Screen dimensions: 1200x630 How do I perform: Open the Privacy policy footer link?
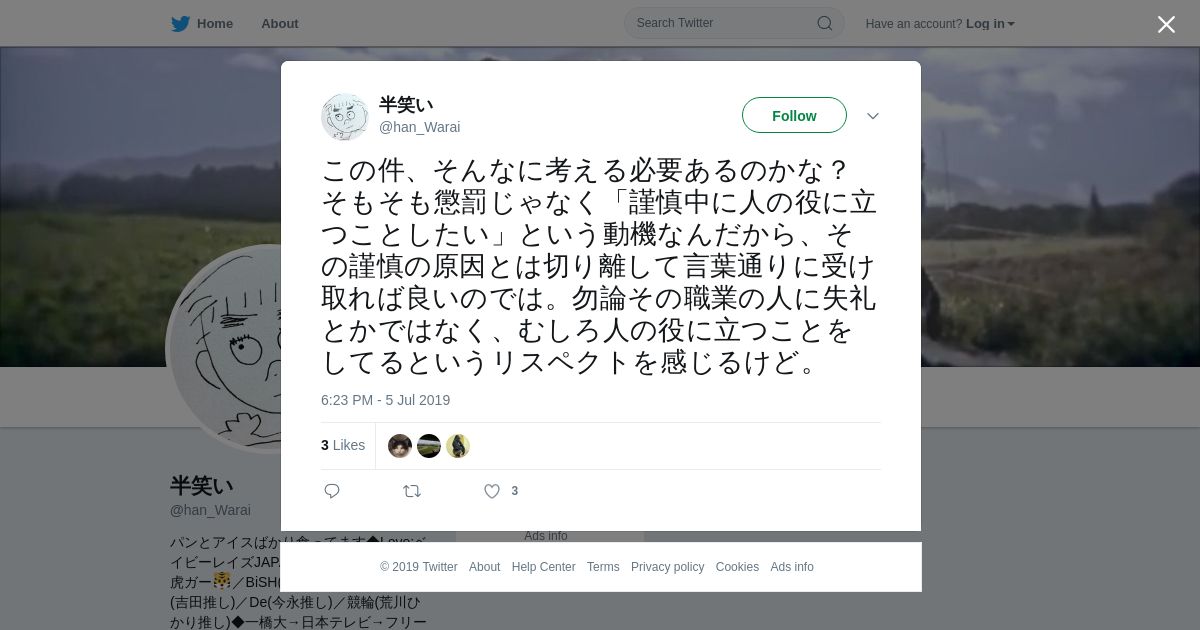pyautogui.click(x=667, y=567)
